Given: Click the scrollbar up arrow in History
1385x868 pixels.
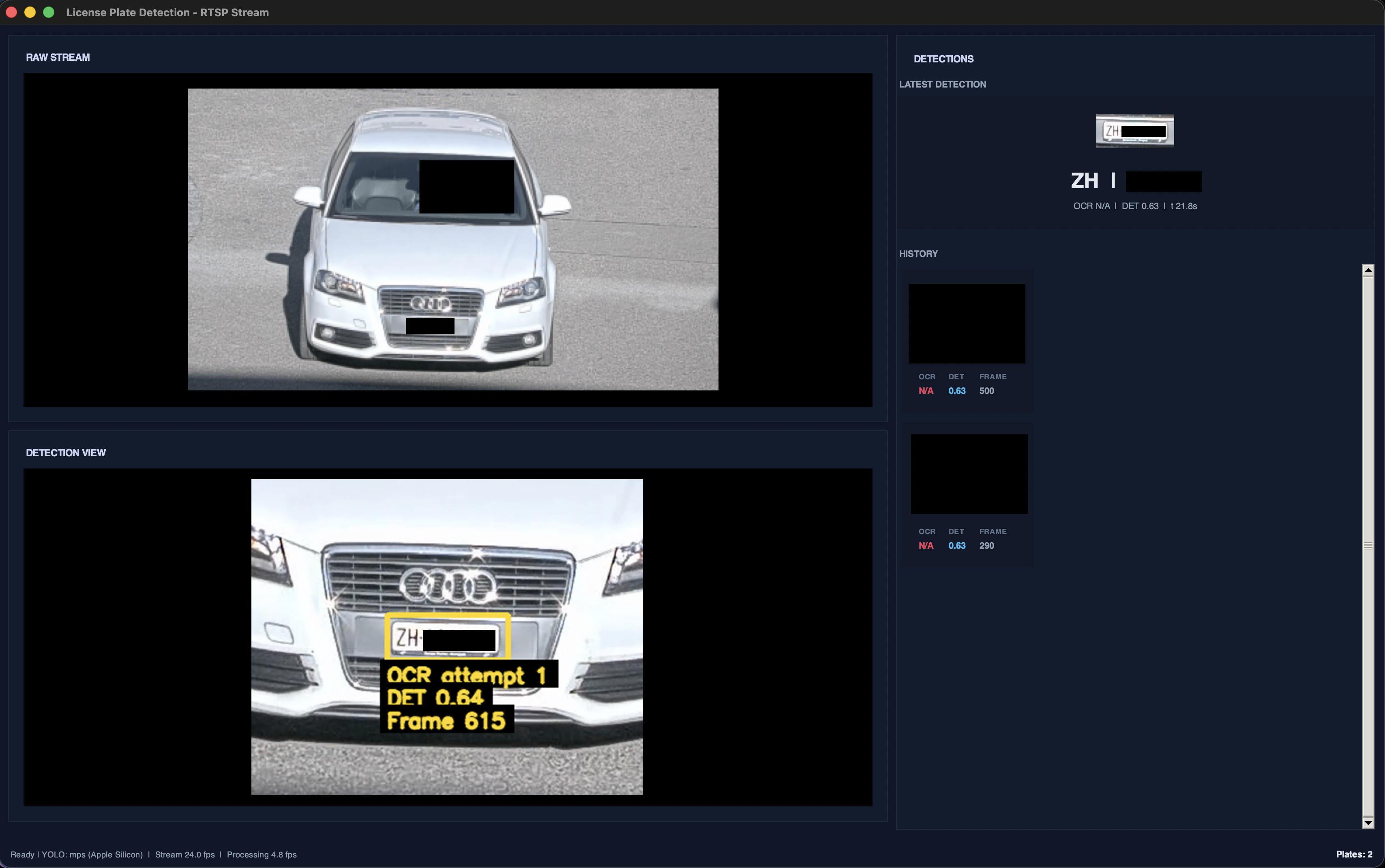Looking at the screenshot, I should tap(1368, 270).
